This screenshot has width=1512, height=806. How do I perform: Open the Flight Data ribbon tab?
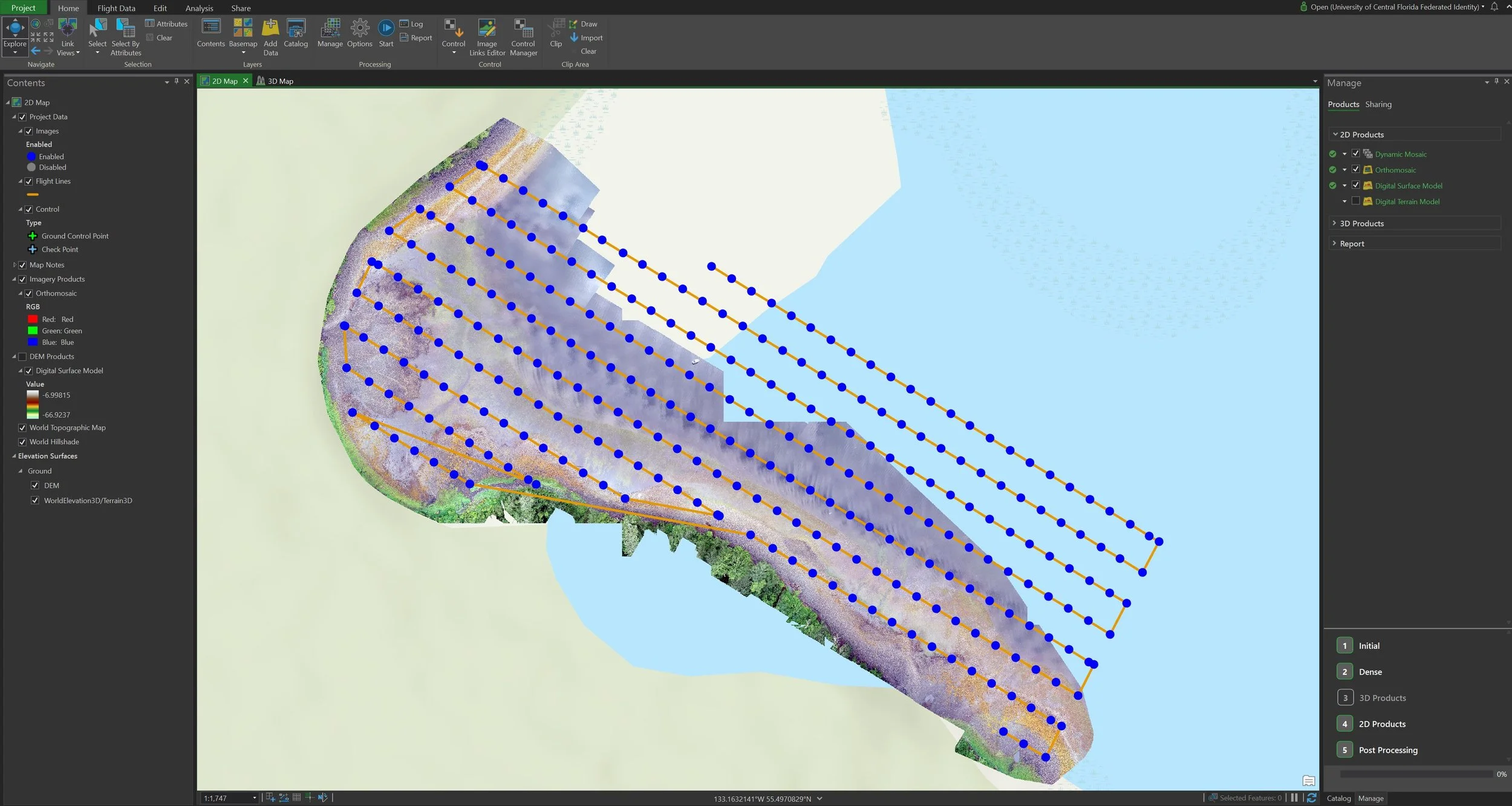116,8
